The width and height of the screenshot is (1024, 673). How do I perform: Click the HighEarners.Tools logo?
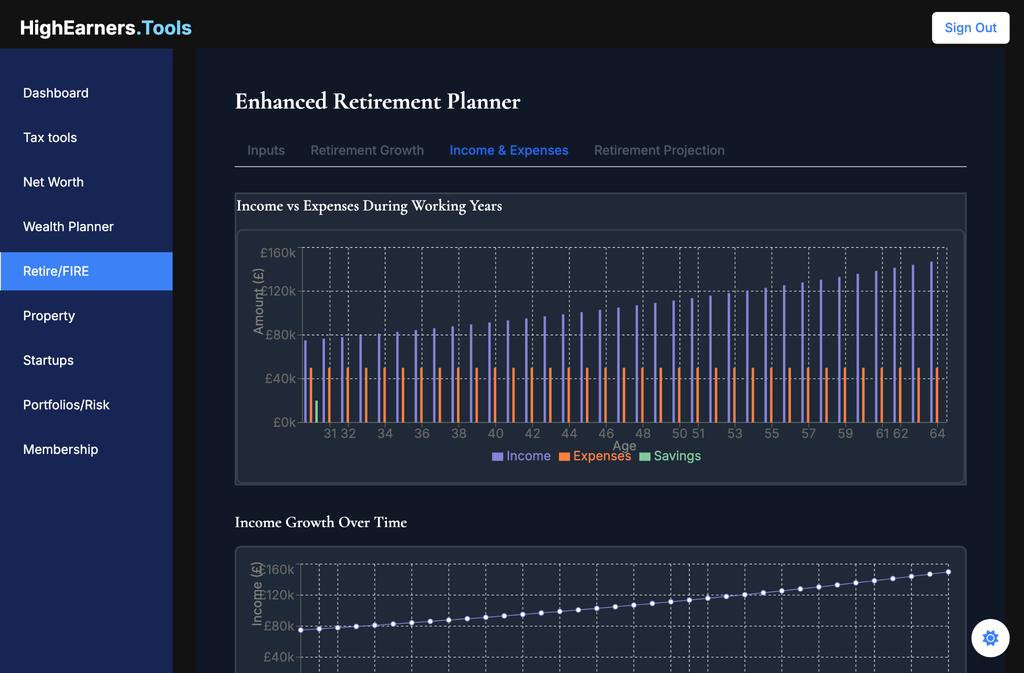tap(106, 28)
